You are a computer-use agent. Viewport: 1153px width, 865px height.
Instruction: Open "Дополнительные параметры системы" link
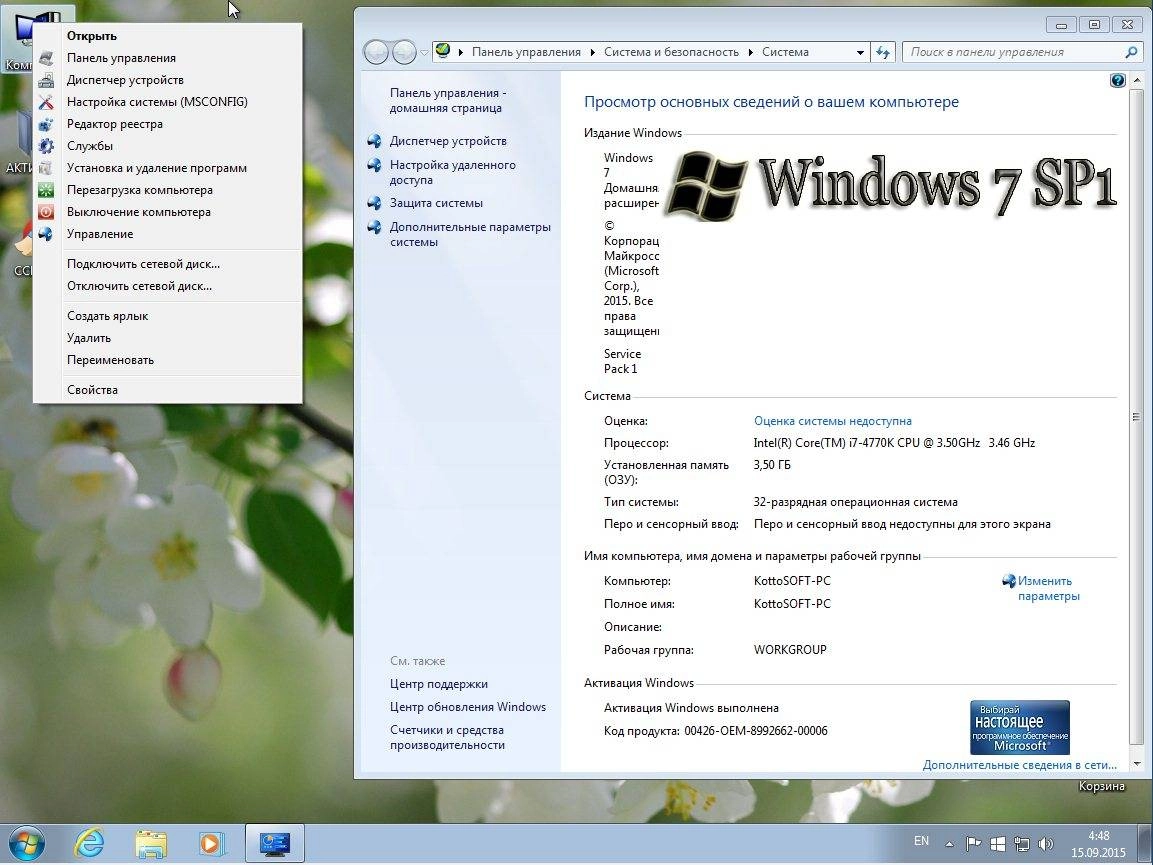tap(470, 235)
